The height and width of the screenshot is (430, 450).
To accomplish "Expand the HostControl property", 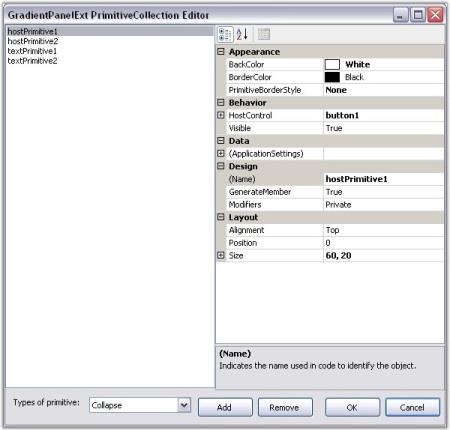I will [x=221, y=115].
